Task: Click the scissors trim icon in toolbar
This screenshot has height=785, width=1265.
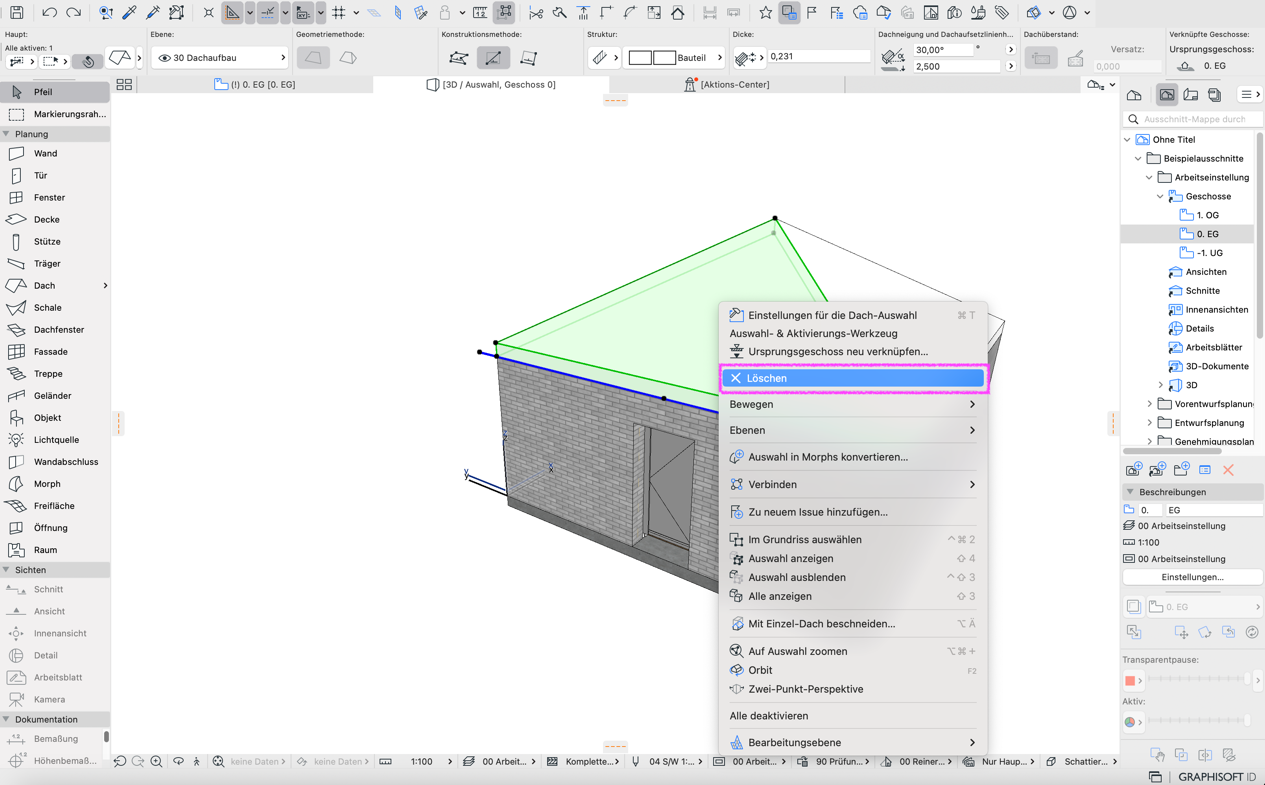Action: [x=536, y=13]
